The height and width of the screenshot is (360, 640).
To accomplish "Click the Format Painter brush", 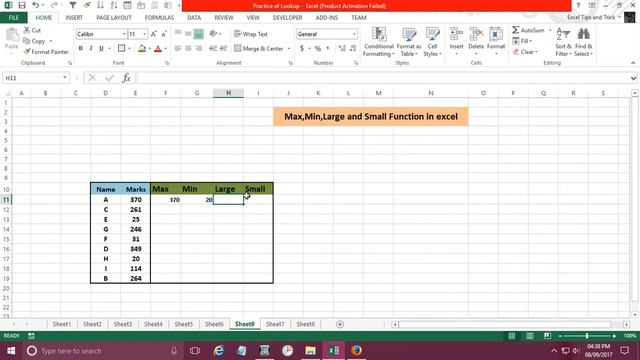I will [x=27, y=52].
